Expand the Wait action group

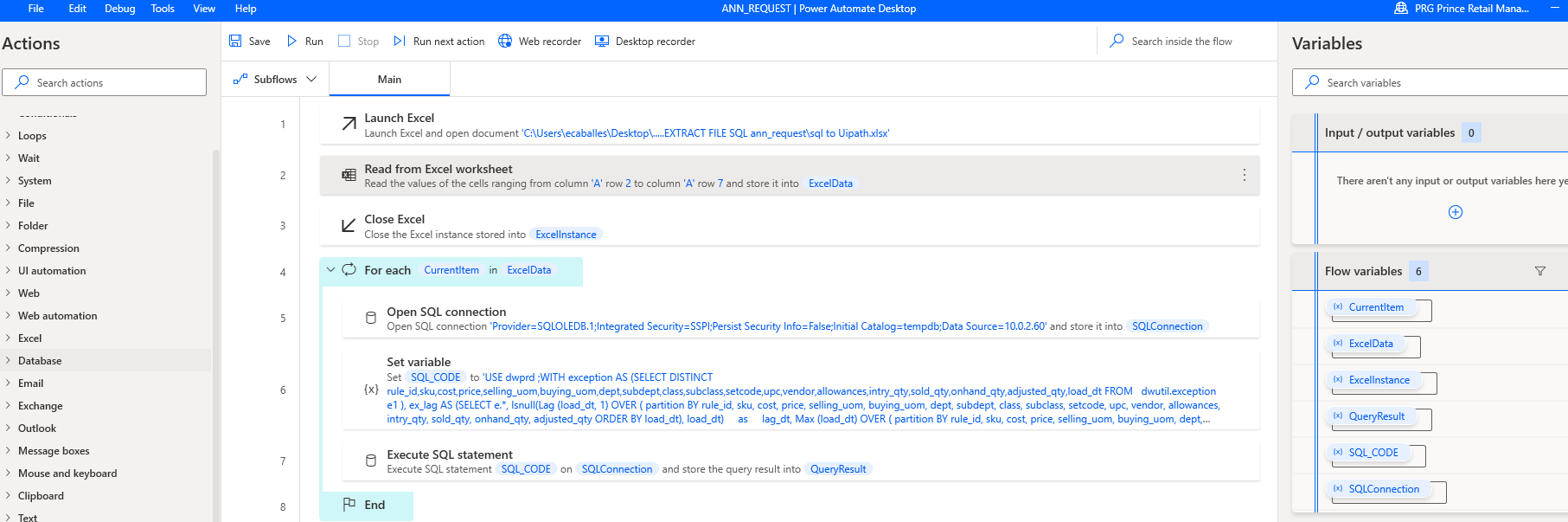[8, 158]
